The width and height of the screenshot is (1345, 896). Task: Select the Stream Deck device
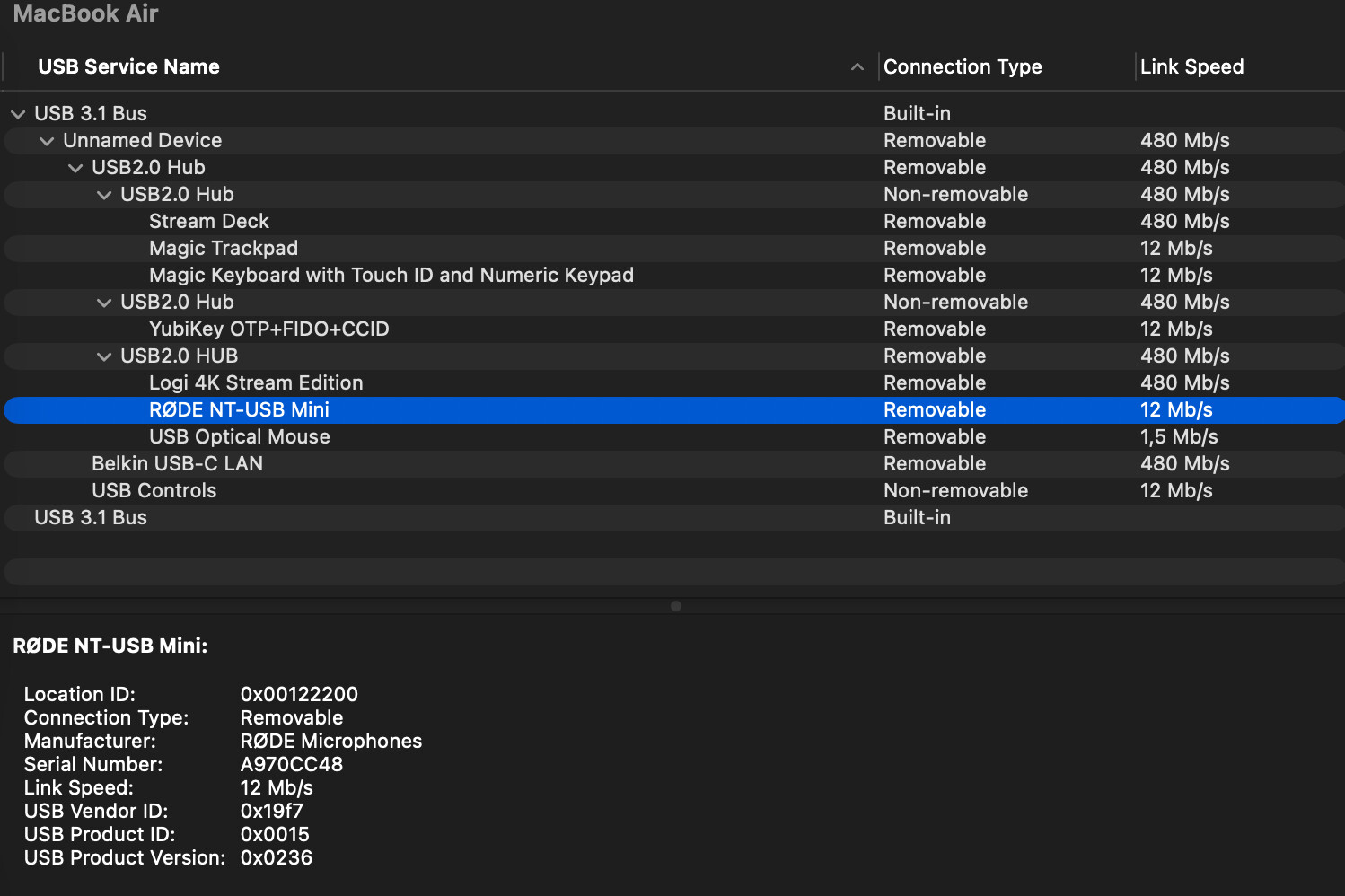coord(208,222)
